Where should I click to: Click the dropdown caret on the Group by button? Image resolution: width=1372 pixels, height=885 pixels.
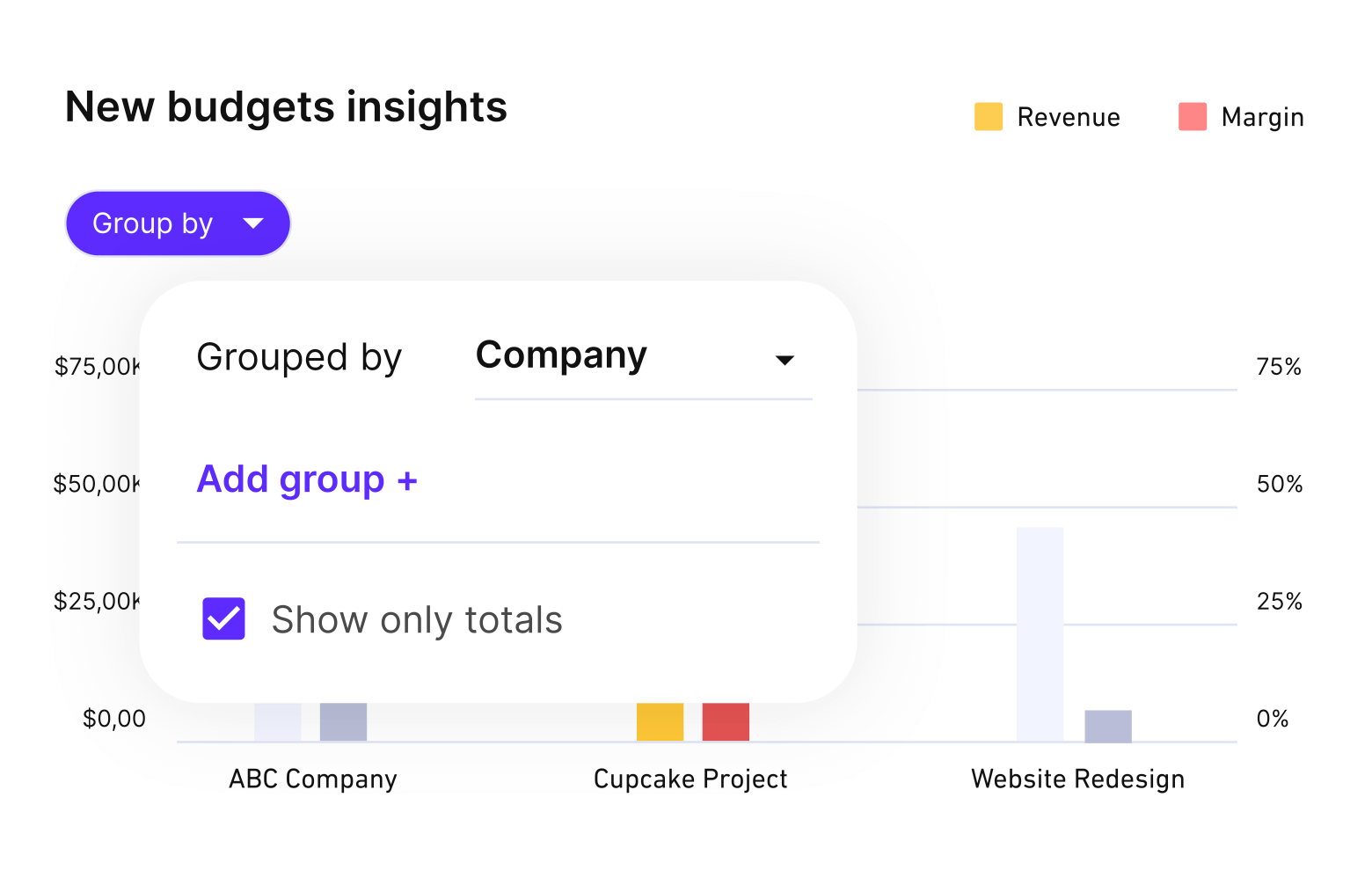[254, 223]
